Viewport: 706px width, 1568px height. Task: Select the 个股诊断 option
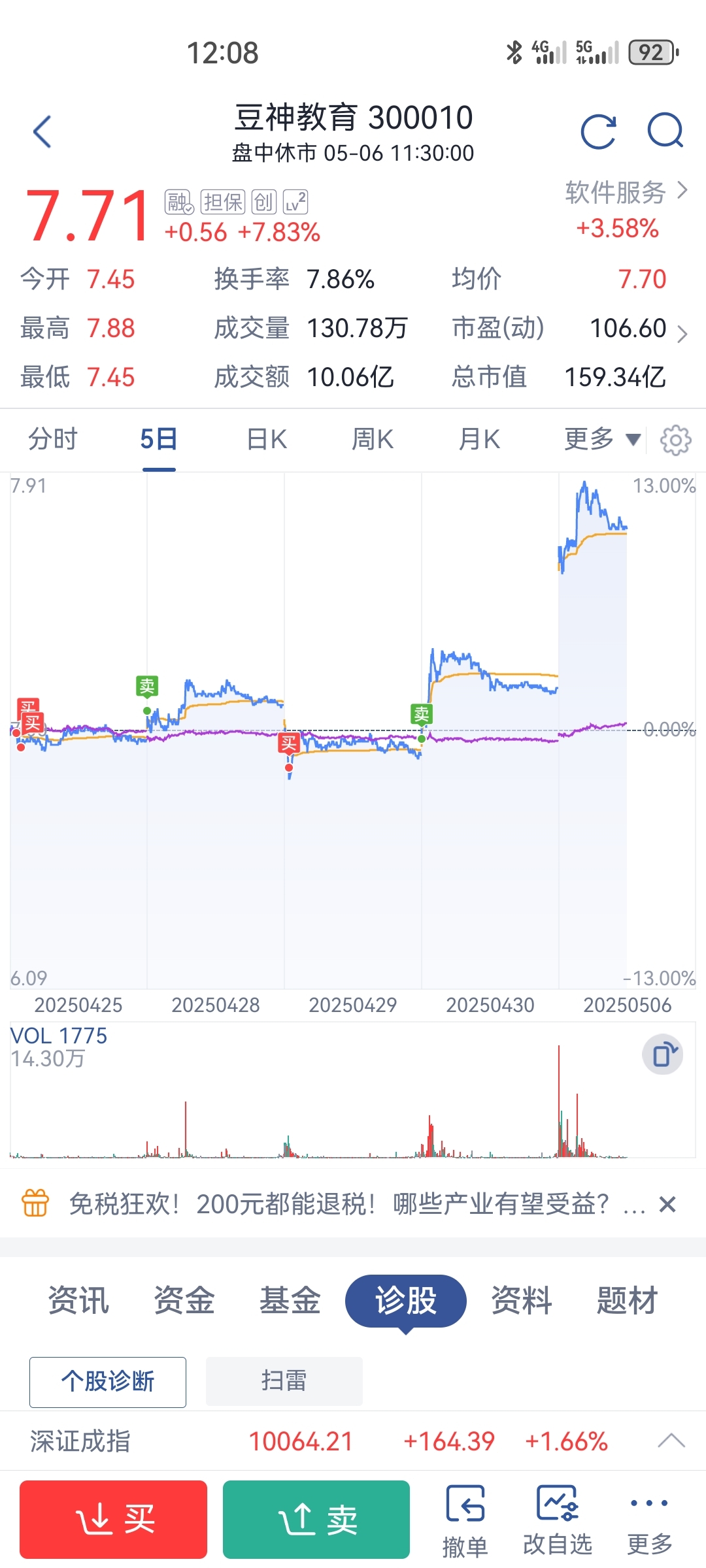(x=108, y=1382)
